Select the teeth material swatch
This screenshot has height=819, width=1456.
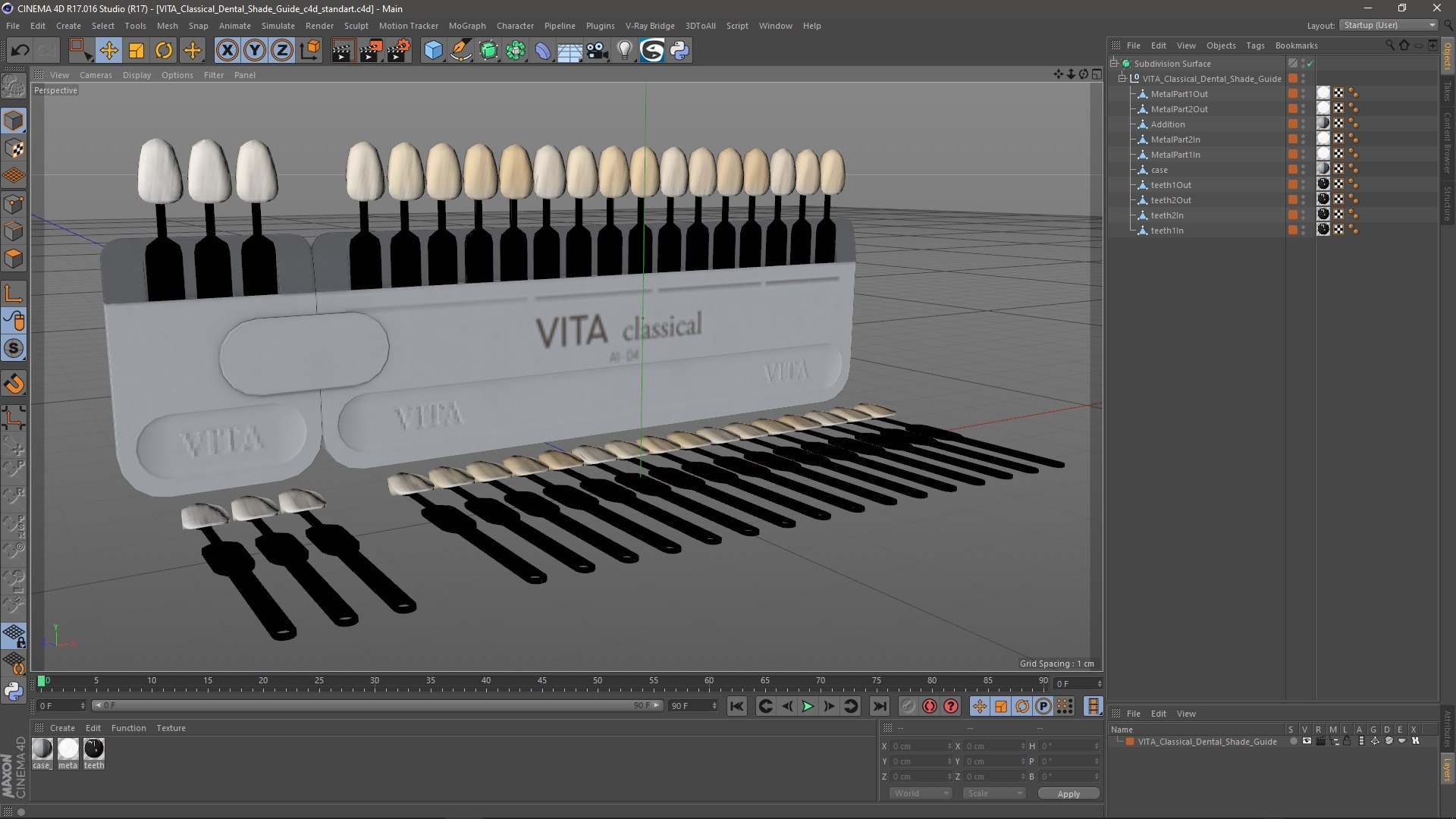coord(94,749)
